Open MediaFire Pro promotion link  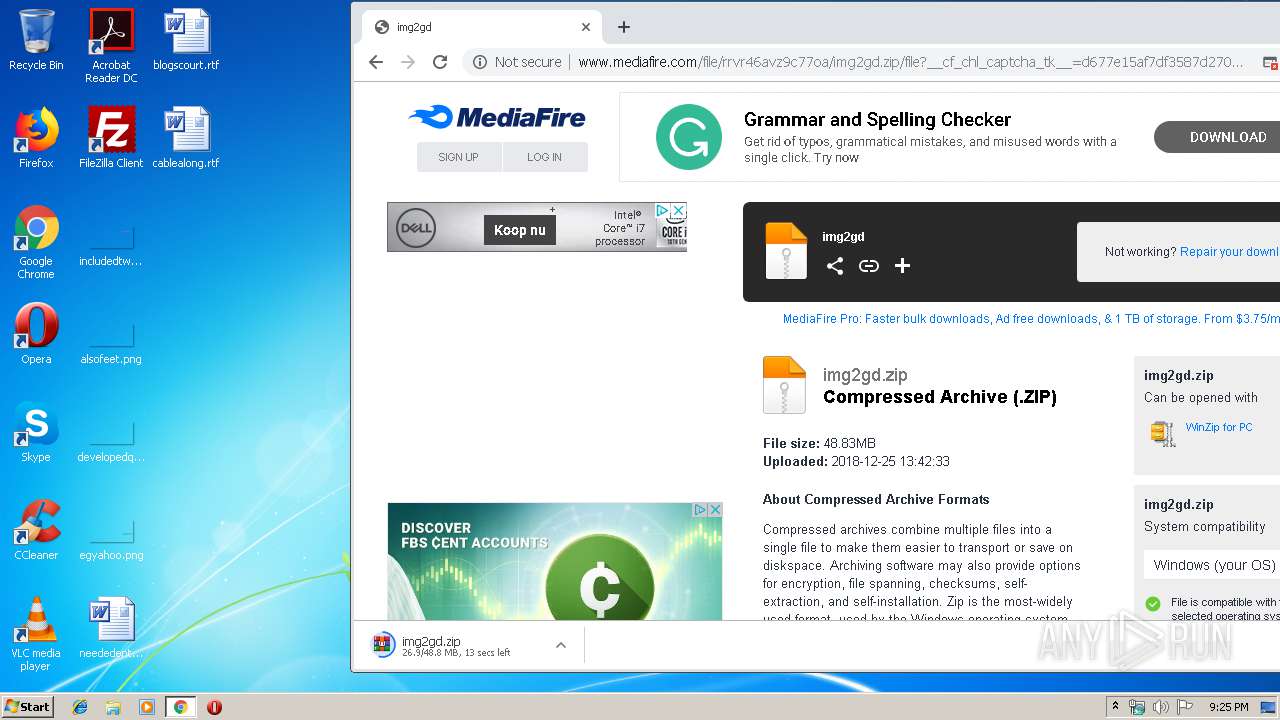point(1031,319)
